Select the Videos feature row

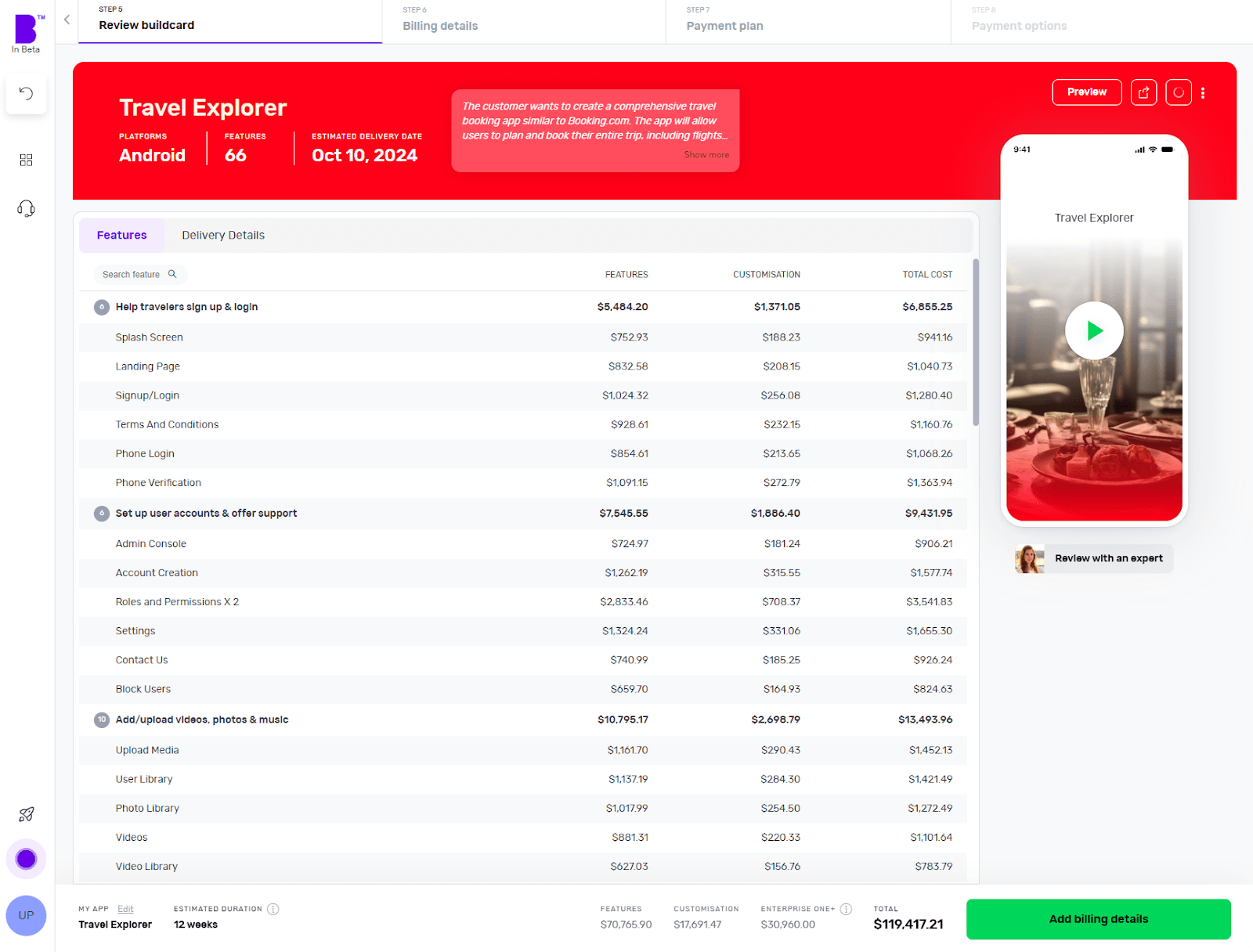523,836
